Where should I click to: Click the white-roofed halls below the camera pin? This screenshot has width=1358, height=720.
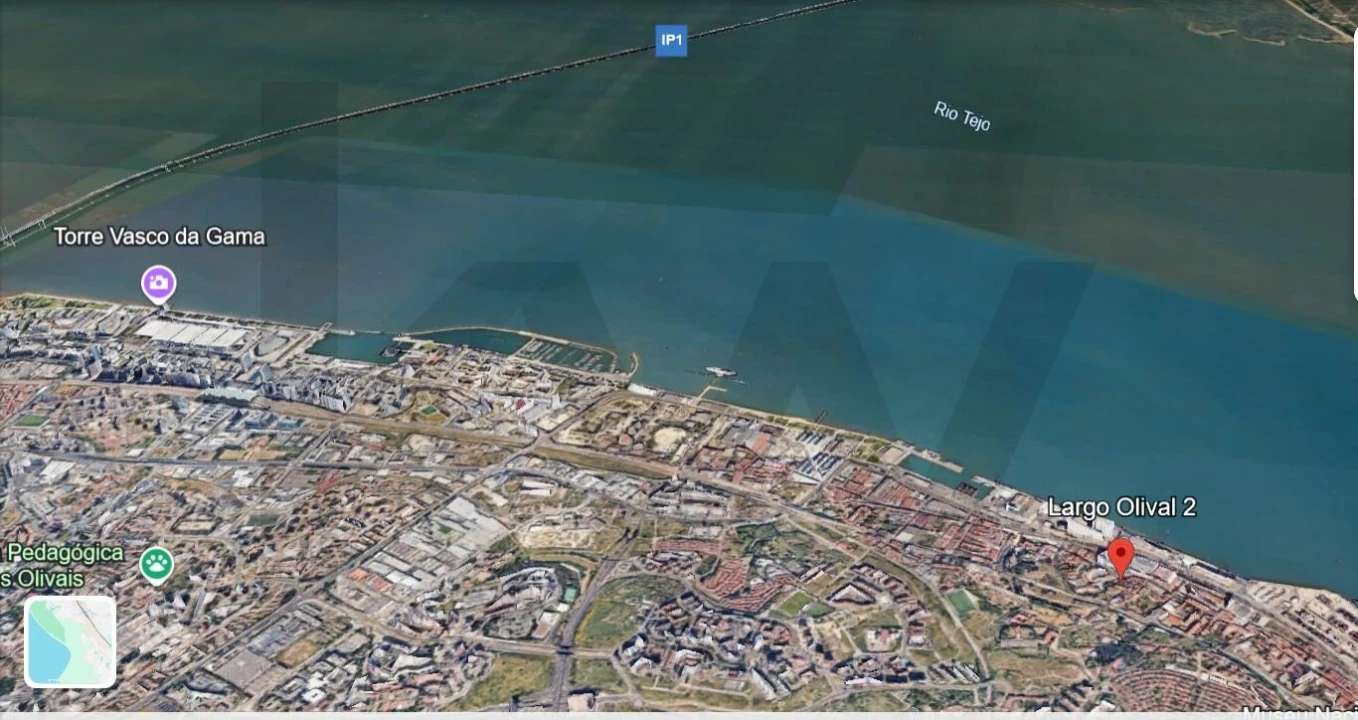192,334
